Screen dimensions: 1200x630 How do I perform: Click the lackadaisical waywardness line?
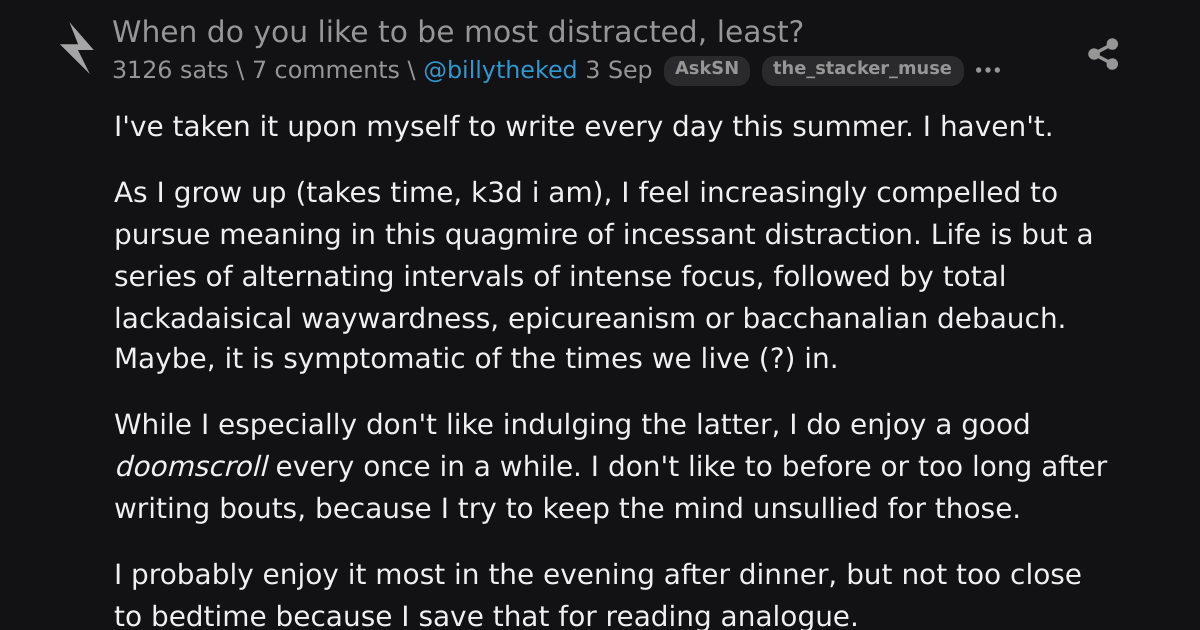[x=590, y=318]
